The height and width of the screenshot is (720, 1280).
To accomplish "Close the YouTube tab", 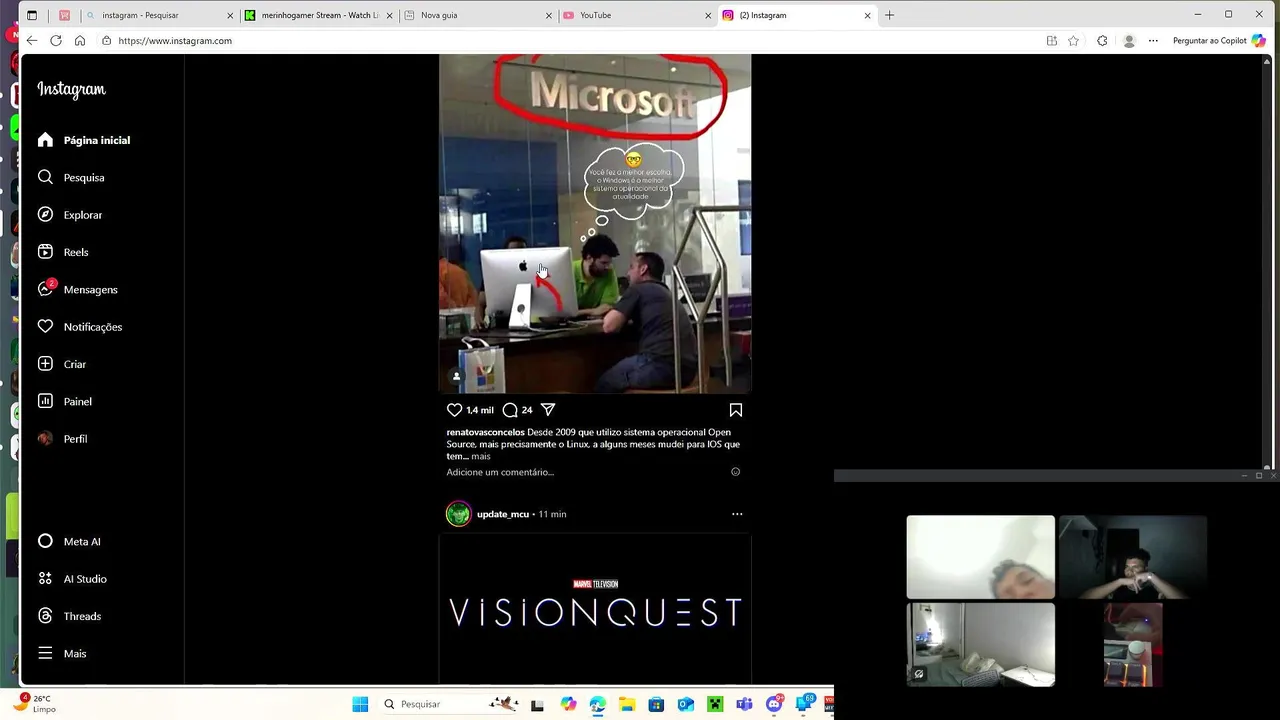I will point(708,15).
